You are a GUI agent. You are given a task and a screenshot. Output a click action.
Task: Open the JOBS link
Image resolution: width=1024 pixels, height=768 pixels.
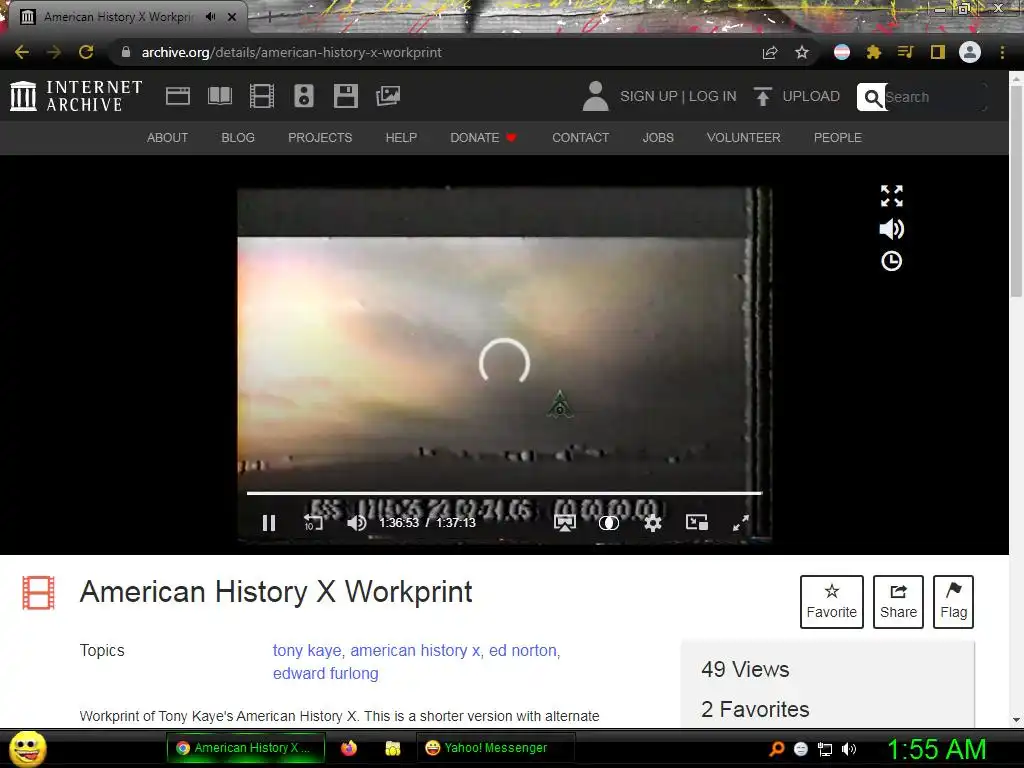coord(658,138)
